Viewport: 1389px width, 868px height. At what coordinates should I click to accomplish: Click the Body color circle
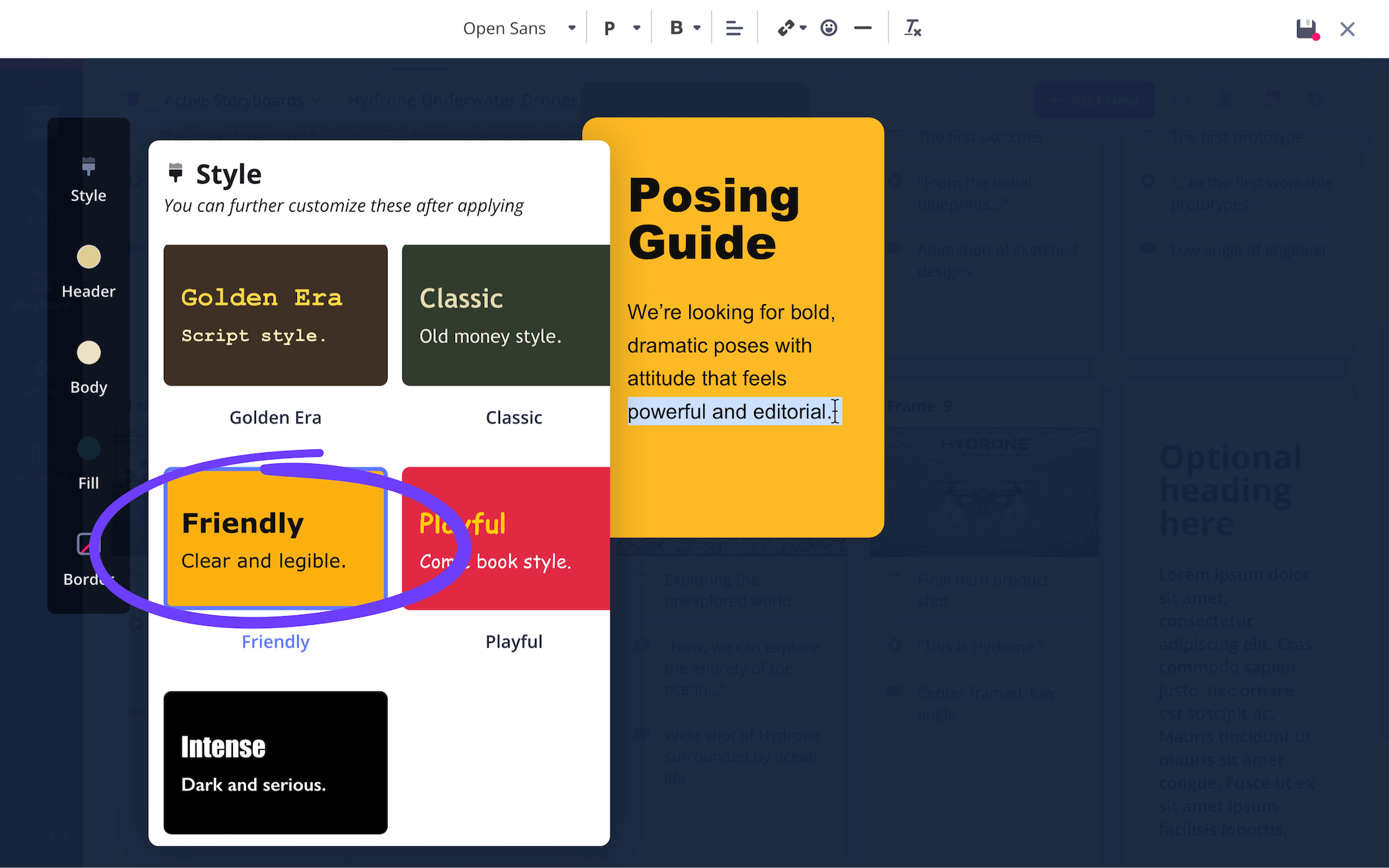pyautogui.click(x=89, y=353)
